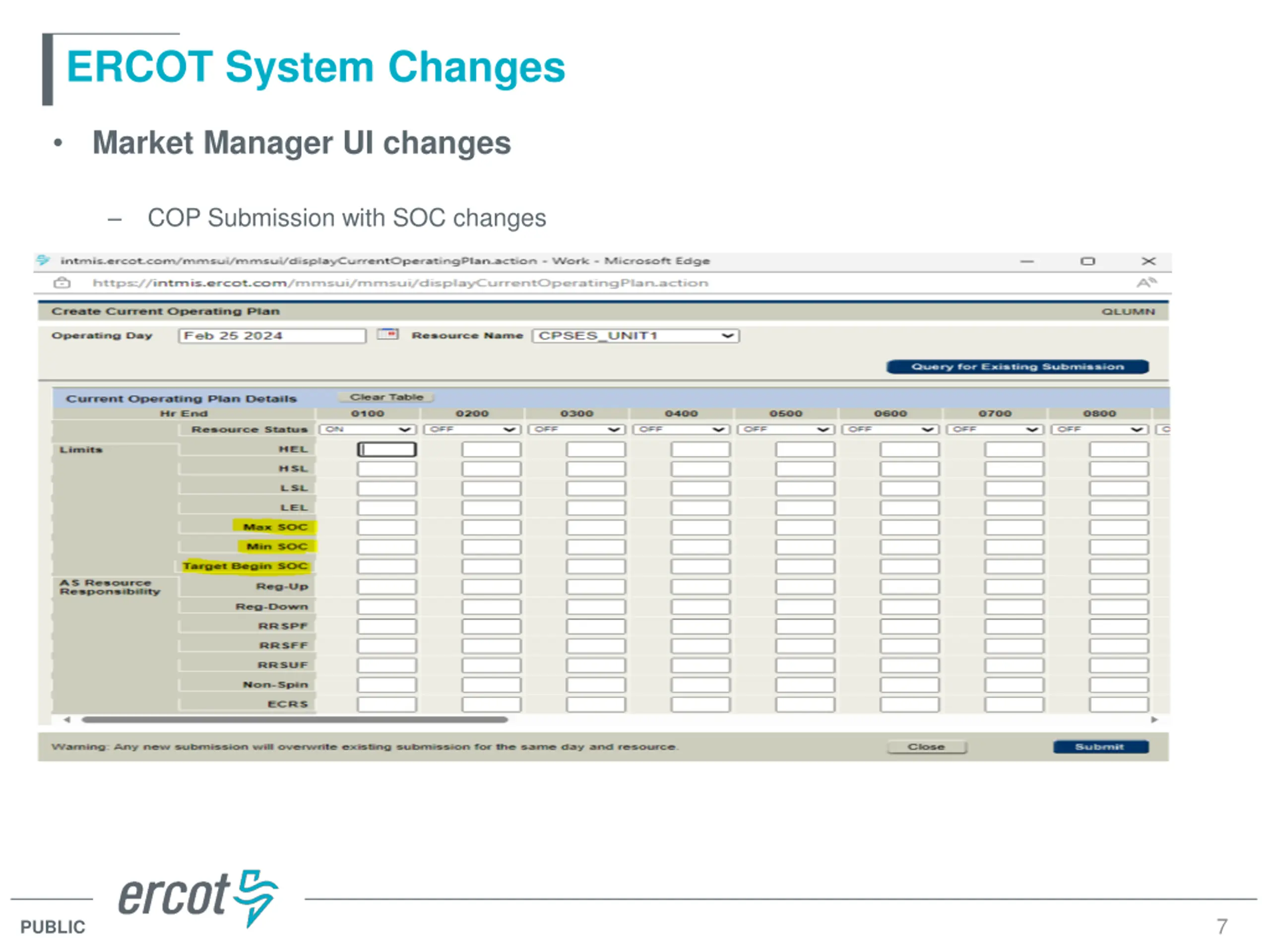Open Resource Status dropdown for hour 0800

pyautogui.click(x=1099, y=429)
